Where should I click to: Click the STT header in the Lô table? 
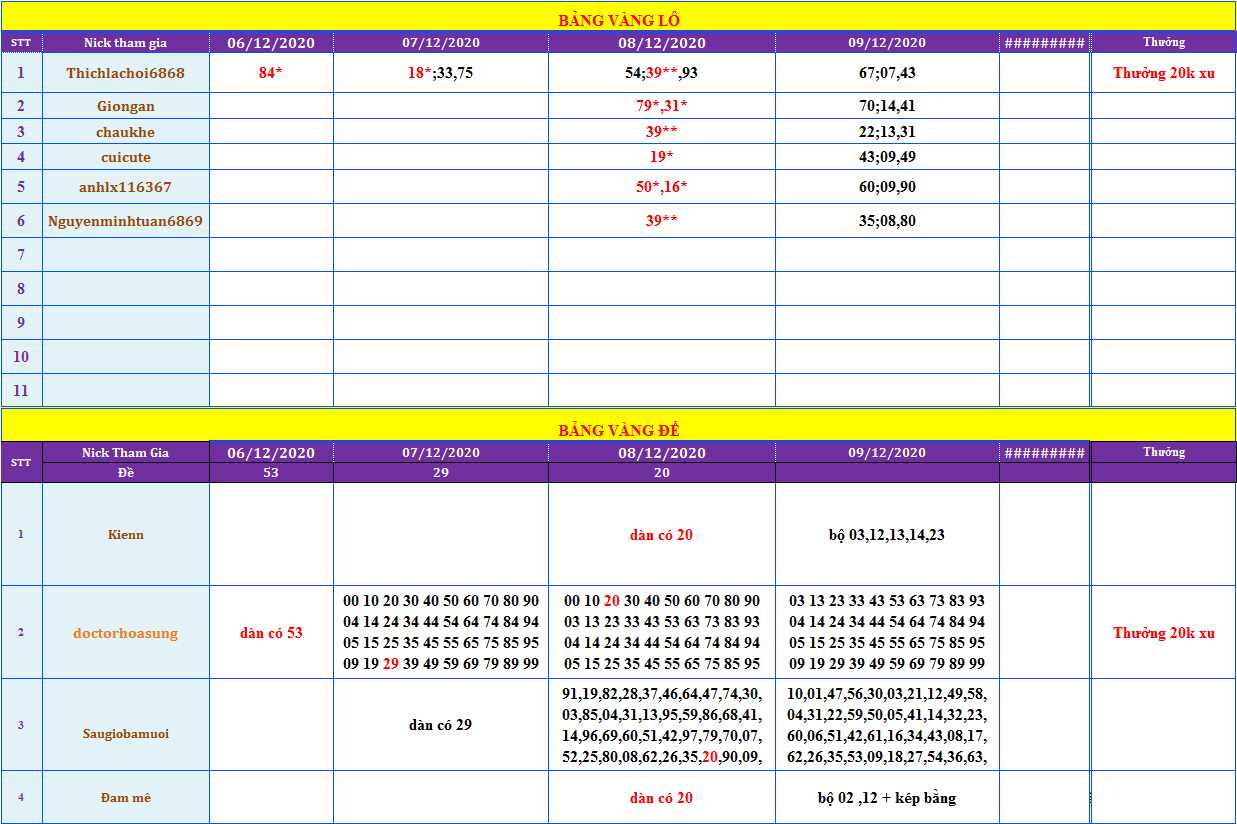click(21, 43)
